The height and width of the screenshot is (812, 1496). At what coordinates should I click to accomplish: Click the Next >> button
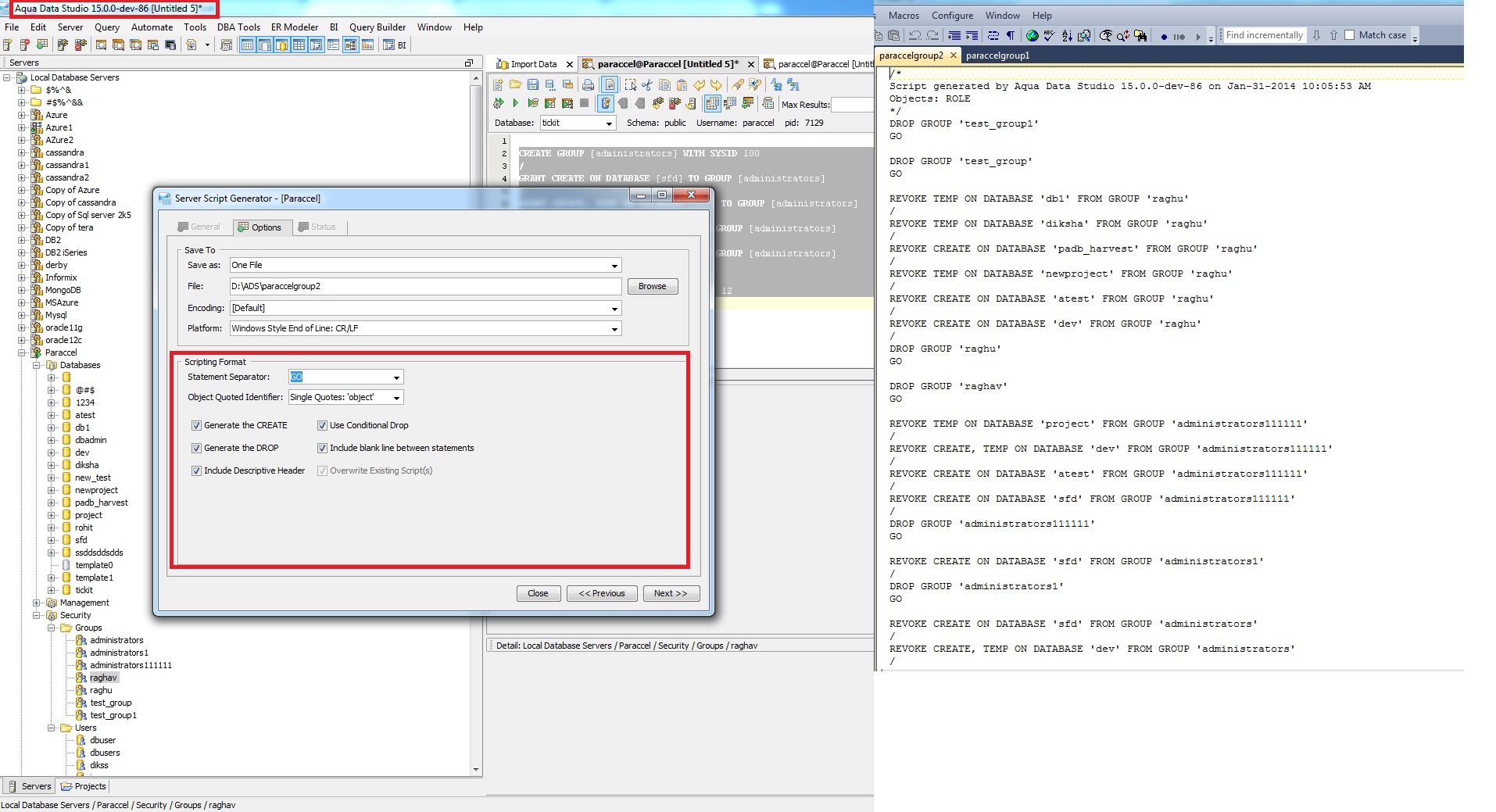(x=671, y=594)
